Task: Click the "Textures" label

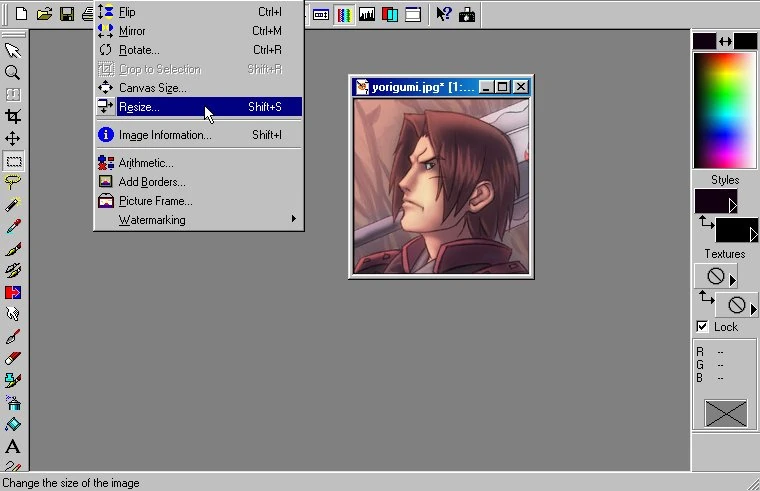Action: [x=725, y=254]
